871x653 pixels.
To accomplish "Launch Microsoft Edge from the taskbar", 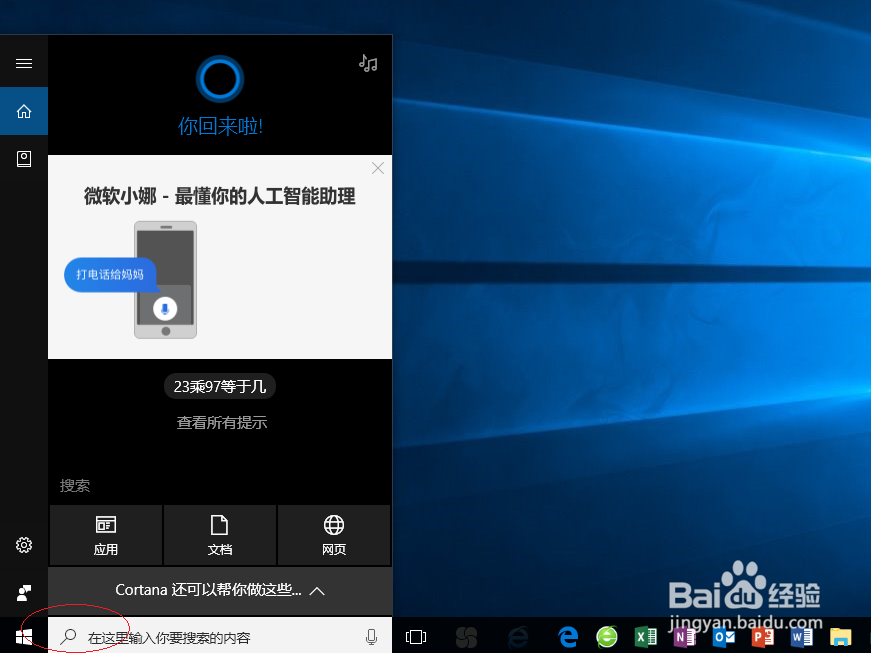I will (567, 636).
